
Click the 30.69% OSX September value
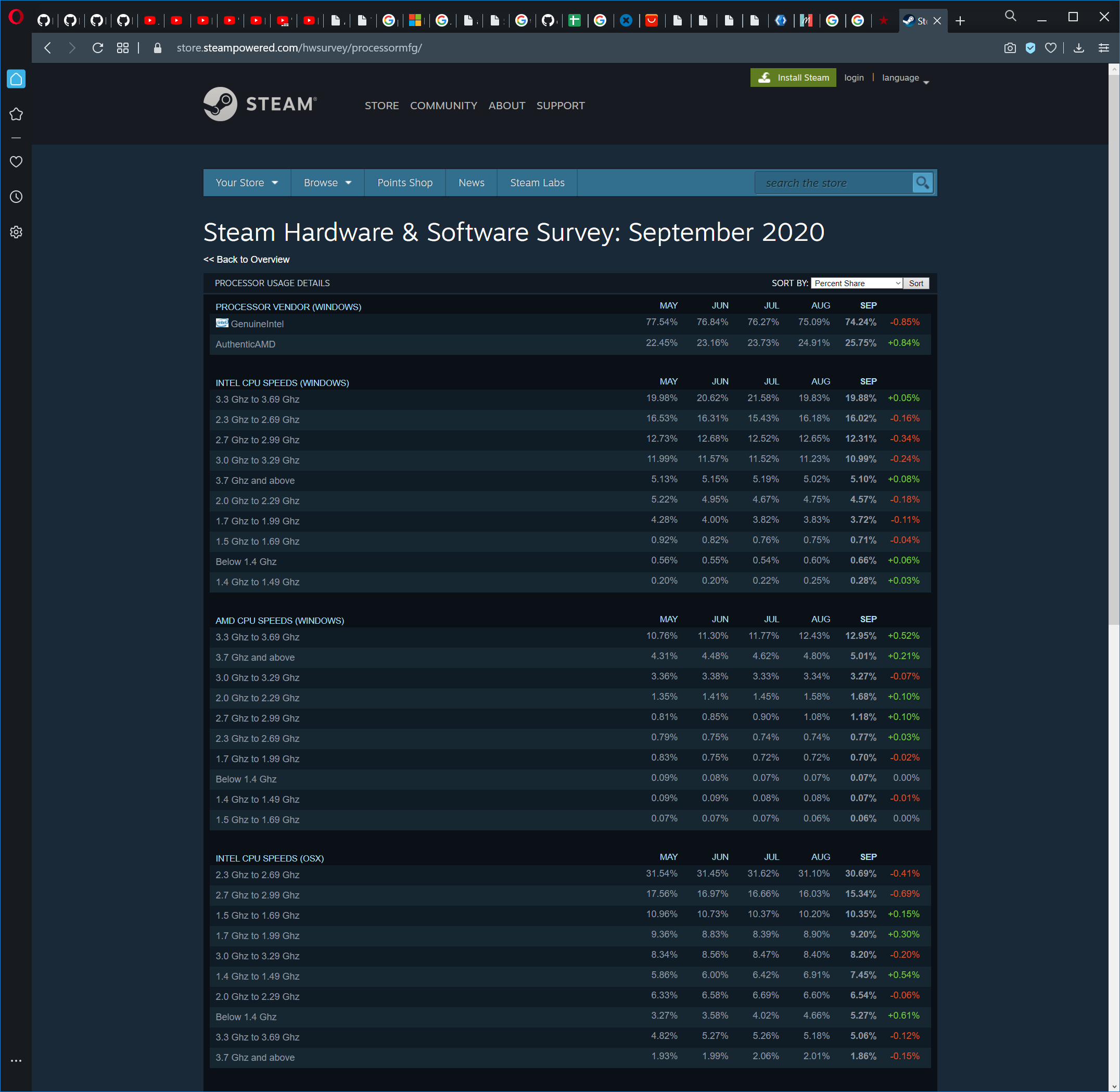pyautogui.click(x=861, y=873)
